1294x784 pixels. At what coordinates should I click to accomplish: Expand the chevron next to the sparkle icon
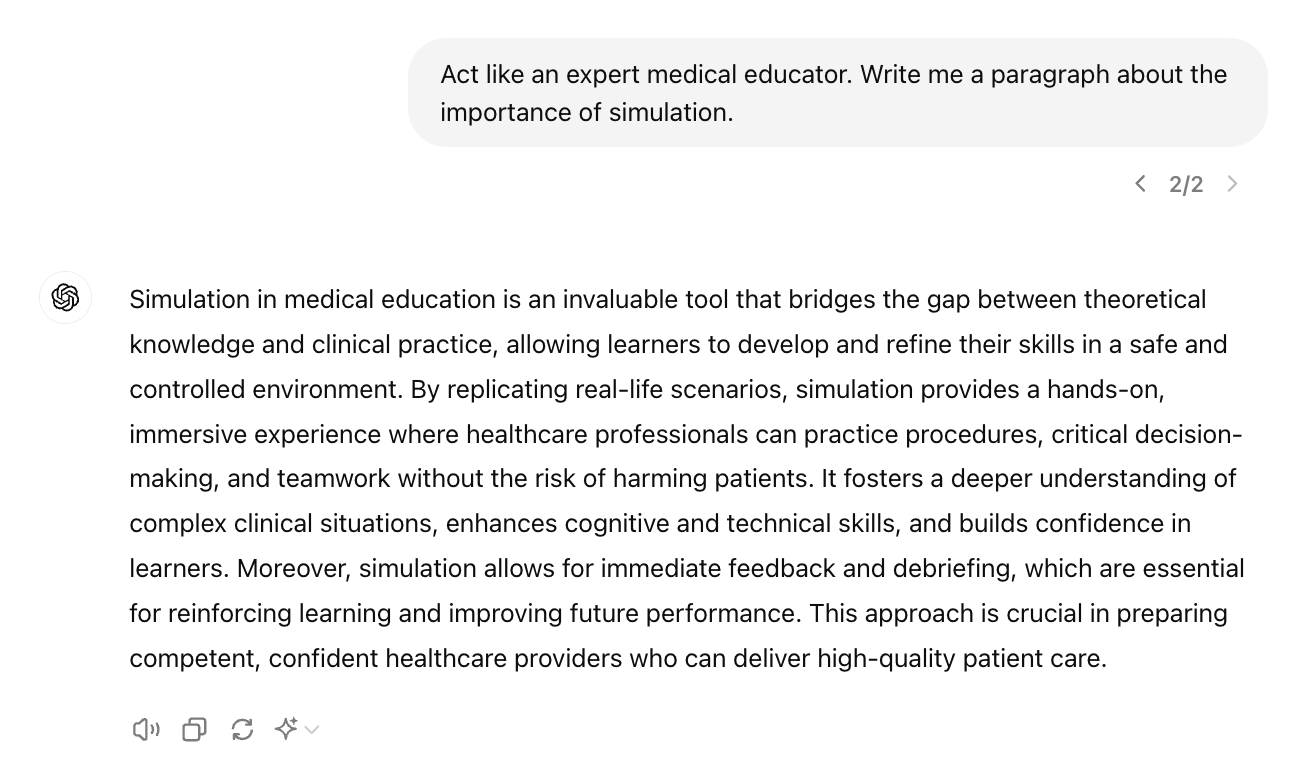coord(312,730)
